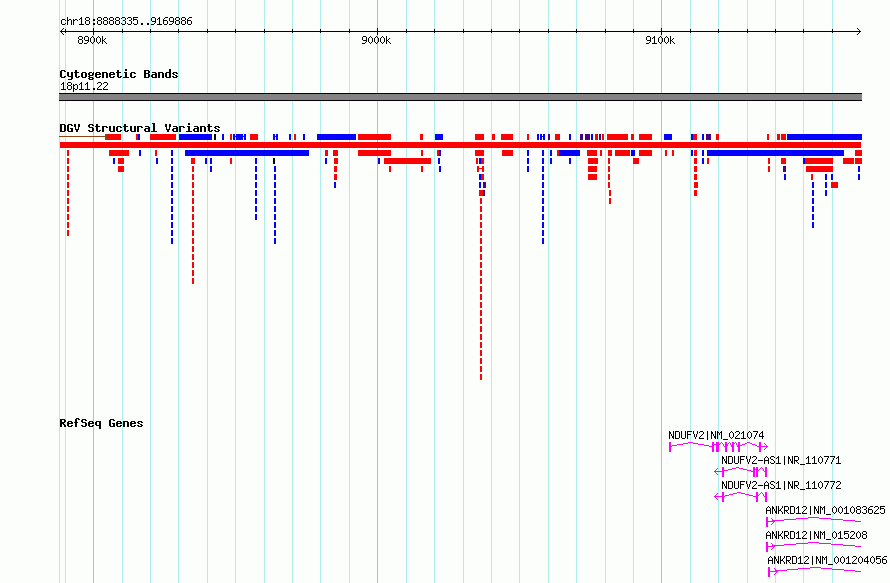Click the NDUFV2-AS1 NR_110771 transcript glyph
890x583 pixels.
[741, 472]
